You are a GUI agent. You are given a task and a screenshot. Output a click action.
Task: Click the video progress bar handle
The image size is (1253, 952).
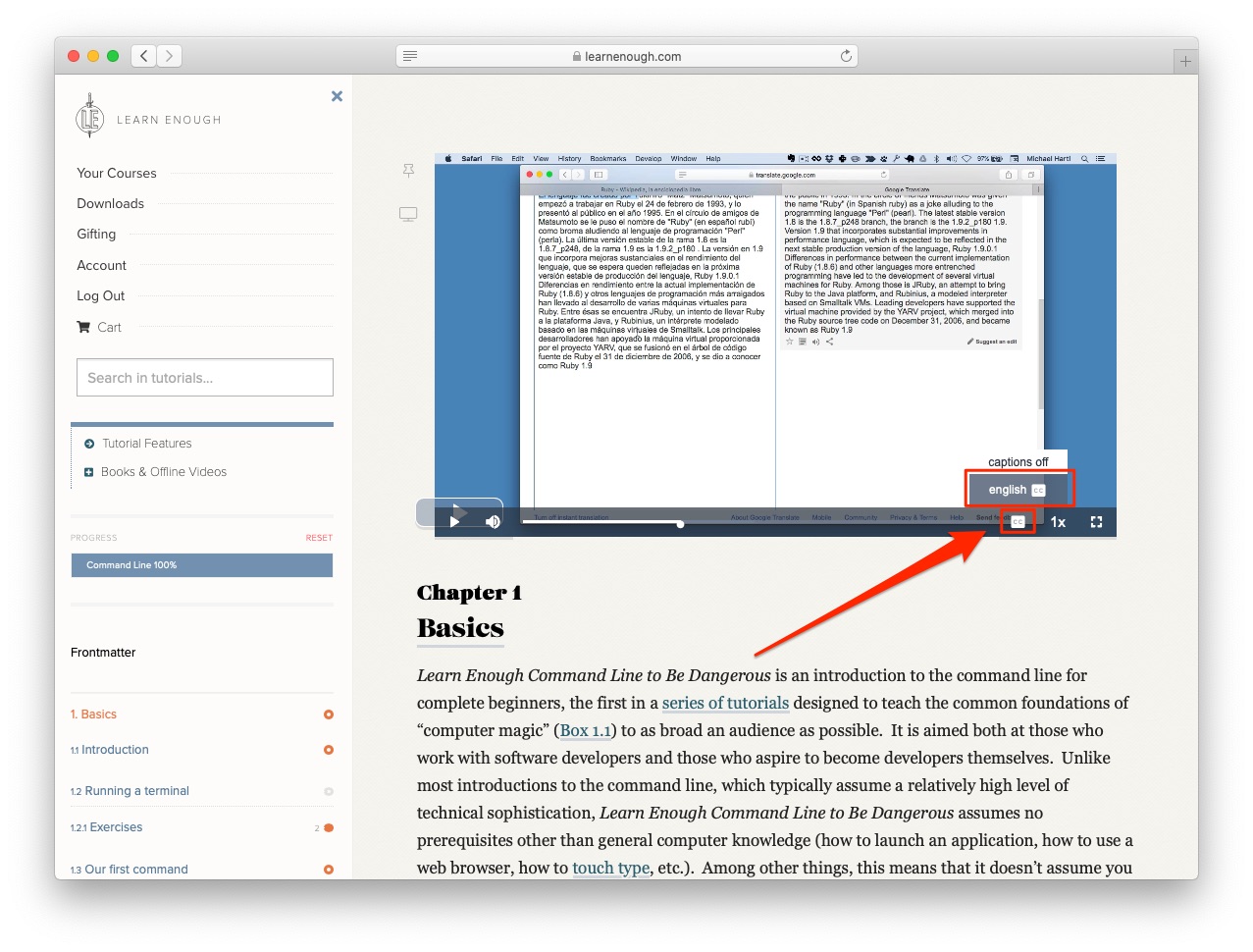click(x=680, y=523)
